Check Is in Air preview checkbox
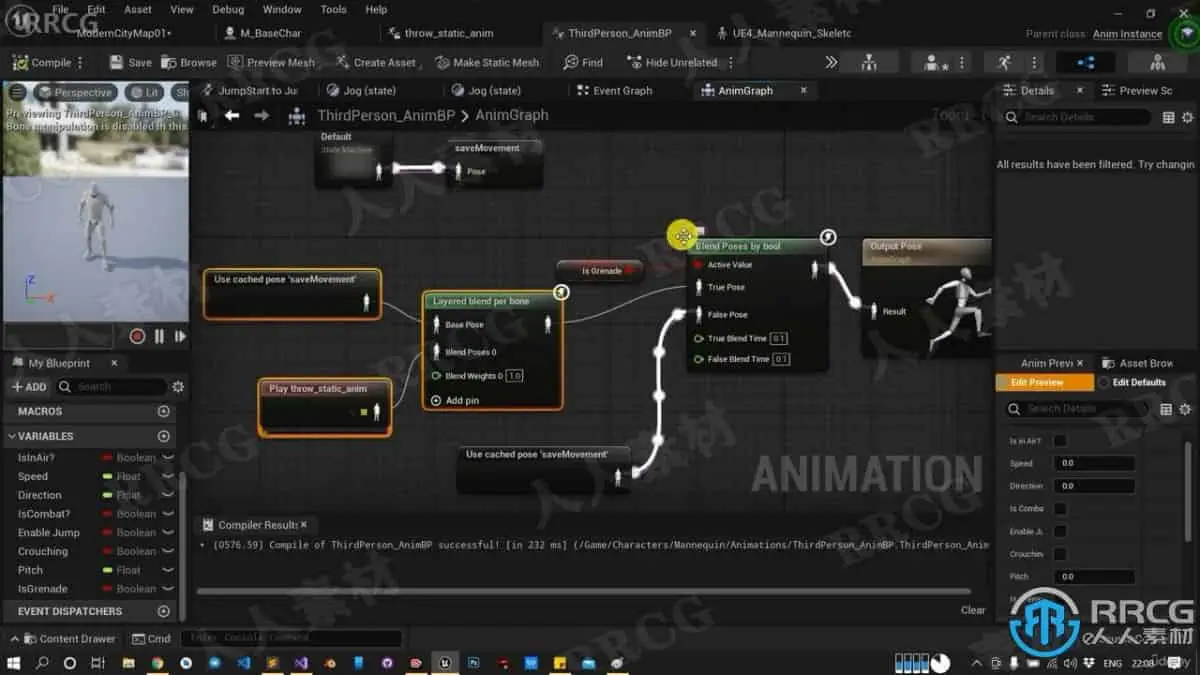Image resolution: width=1200 pixels, height=675 pixels. (x=1060, y=441)
